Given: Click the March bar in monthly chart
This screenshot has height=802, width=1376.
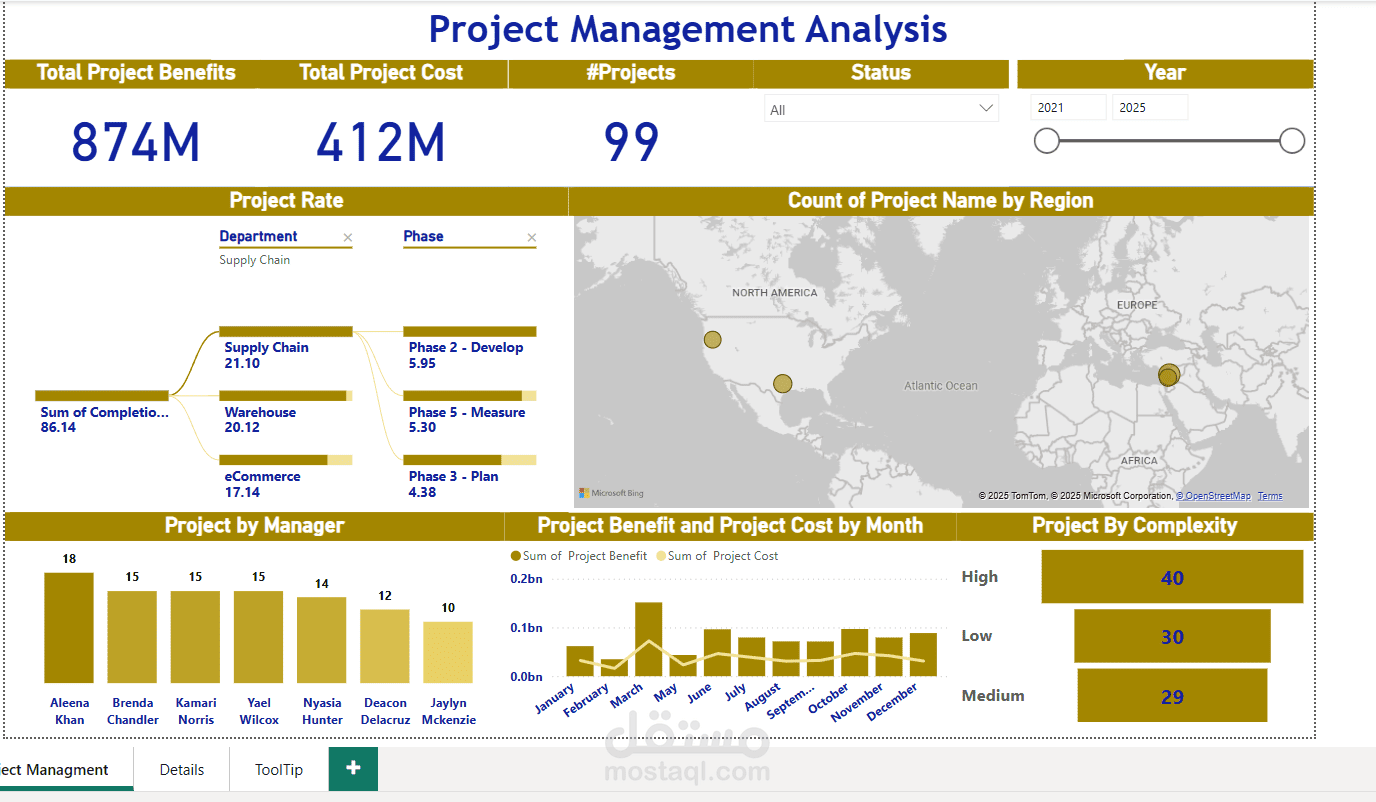Looking at the screenshot, I should (649, 639).
